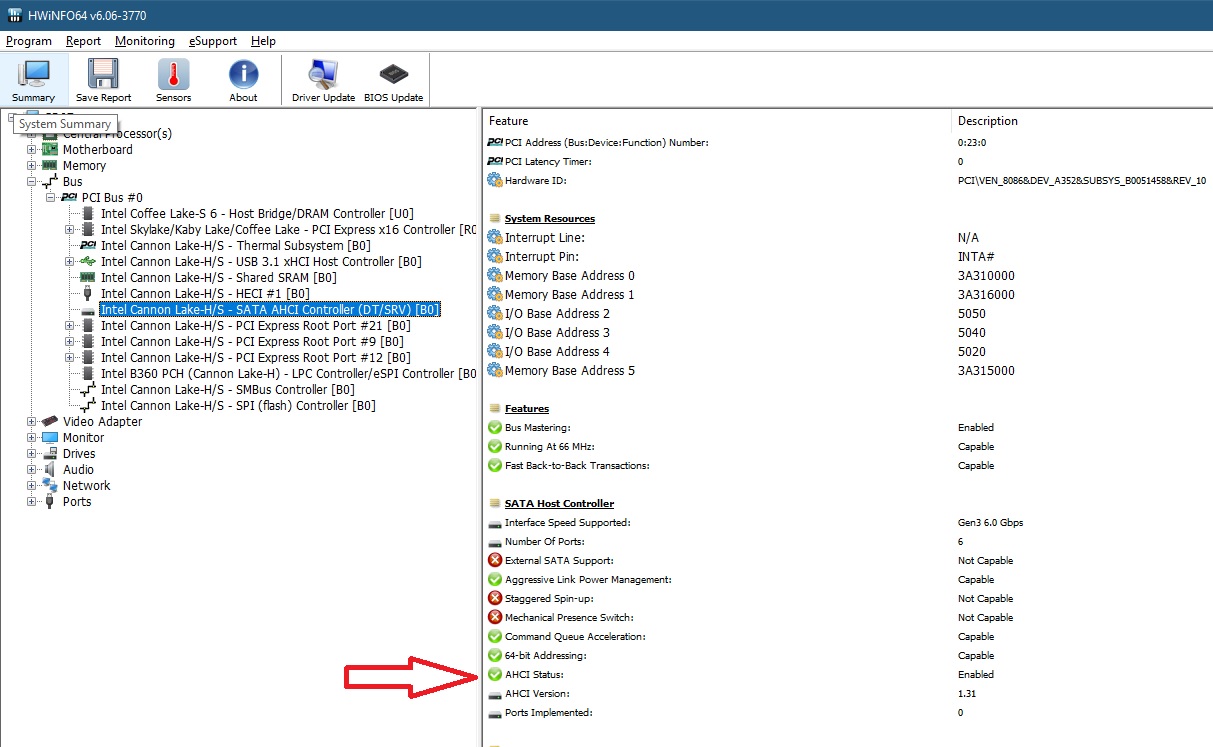Click the Command Queue Acceleration row
This screenshot has height=747, width=1213.
pyautogui.click(x=848, y=636)
